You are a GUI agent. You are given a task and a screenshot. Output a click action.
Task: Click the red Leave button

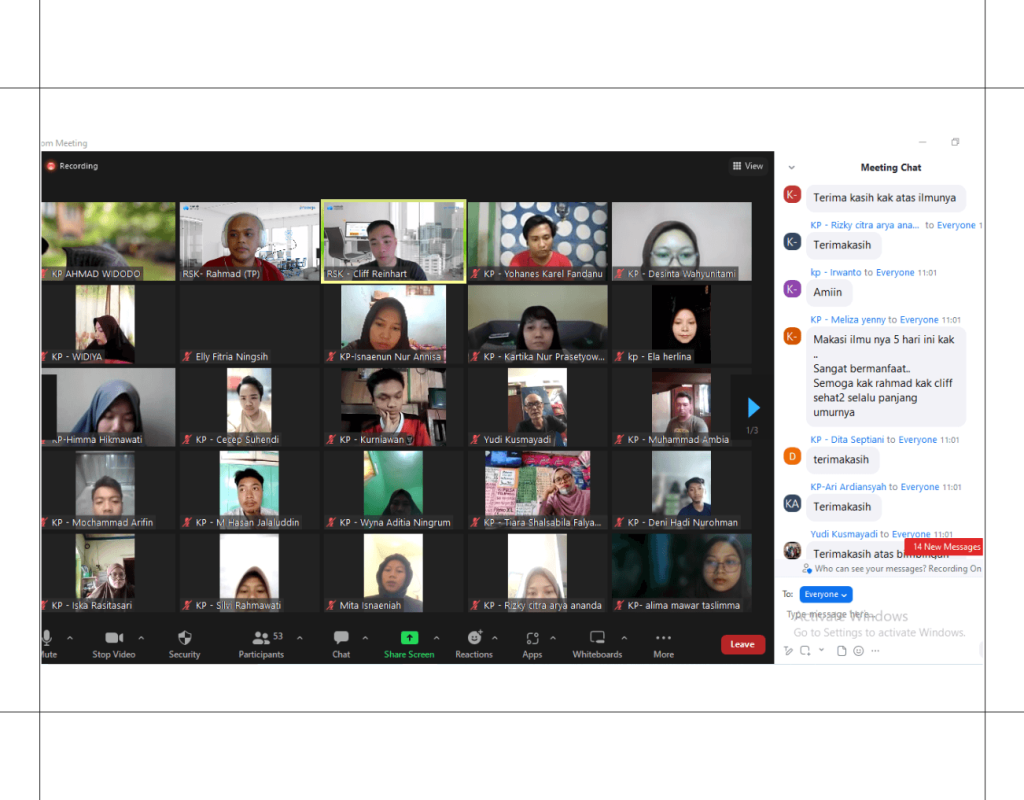742,645
